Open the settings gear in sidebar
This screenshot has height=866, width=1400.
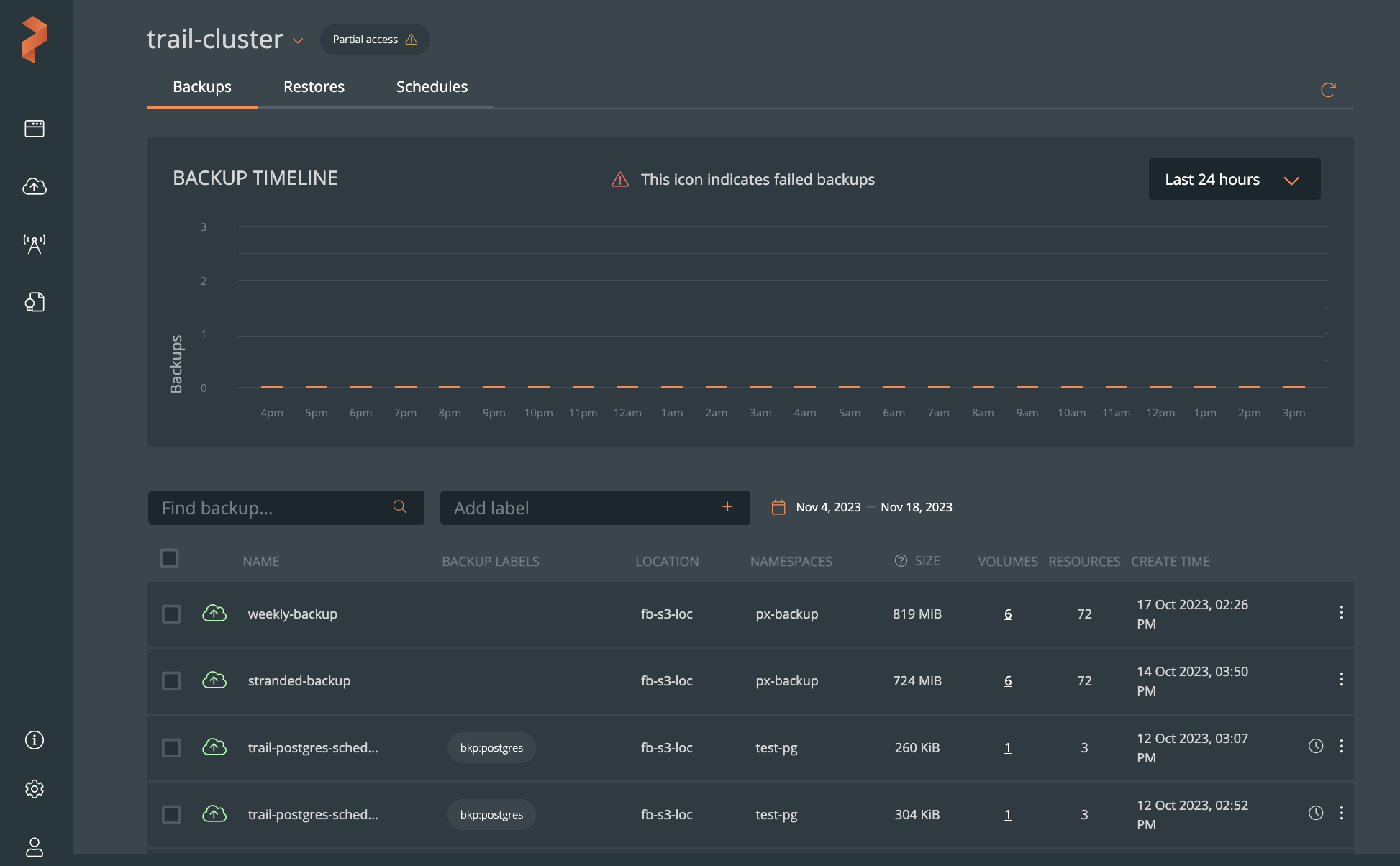pos(35,789)
